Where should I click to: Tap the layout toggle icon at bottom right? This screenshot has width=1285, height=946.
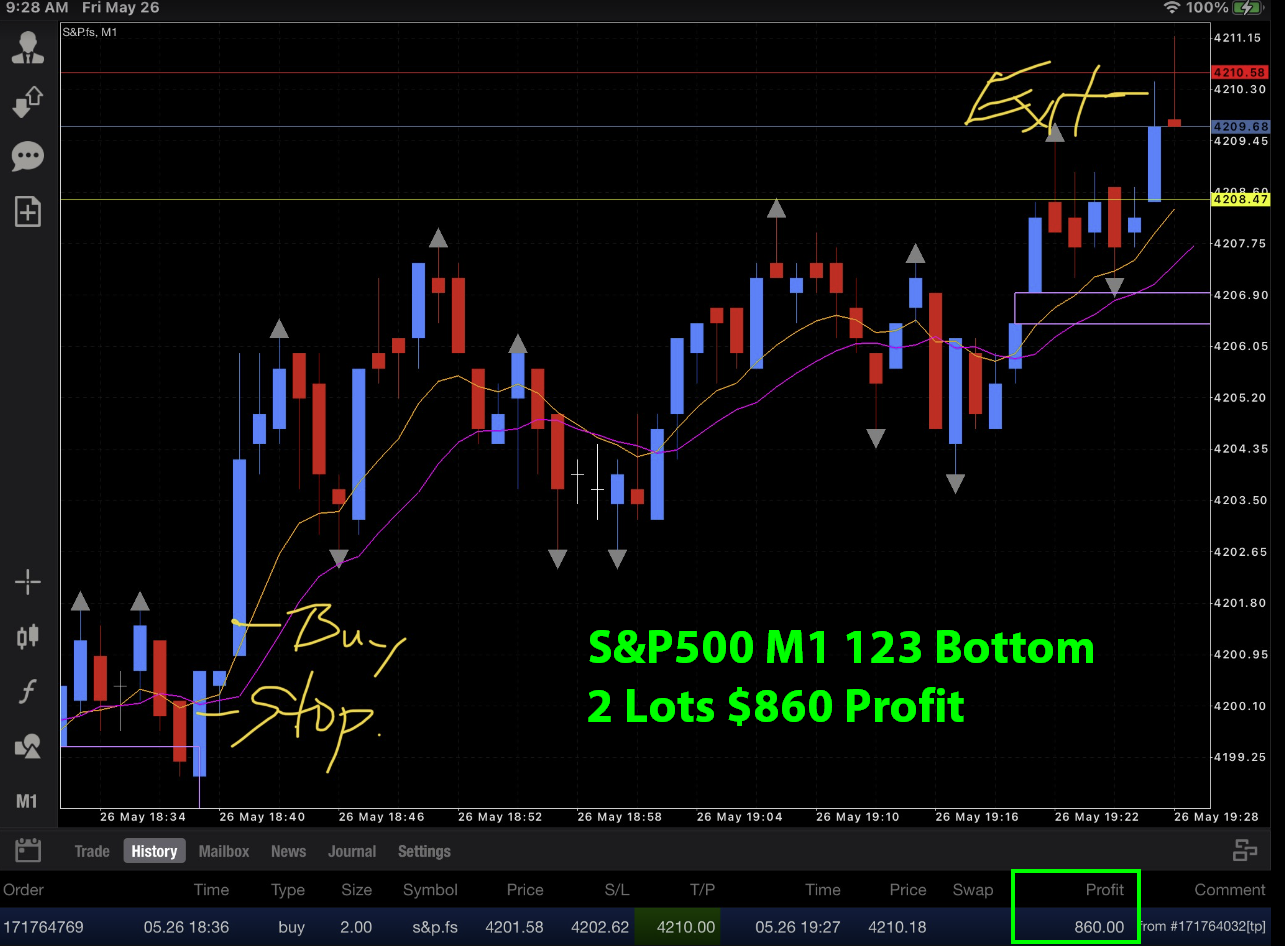(x=1245, y=851)
